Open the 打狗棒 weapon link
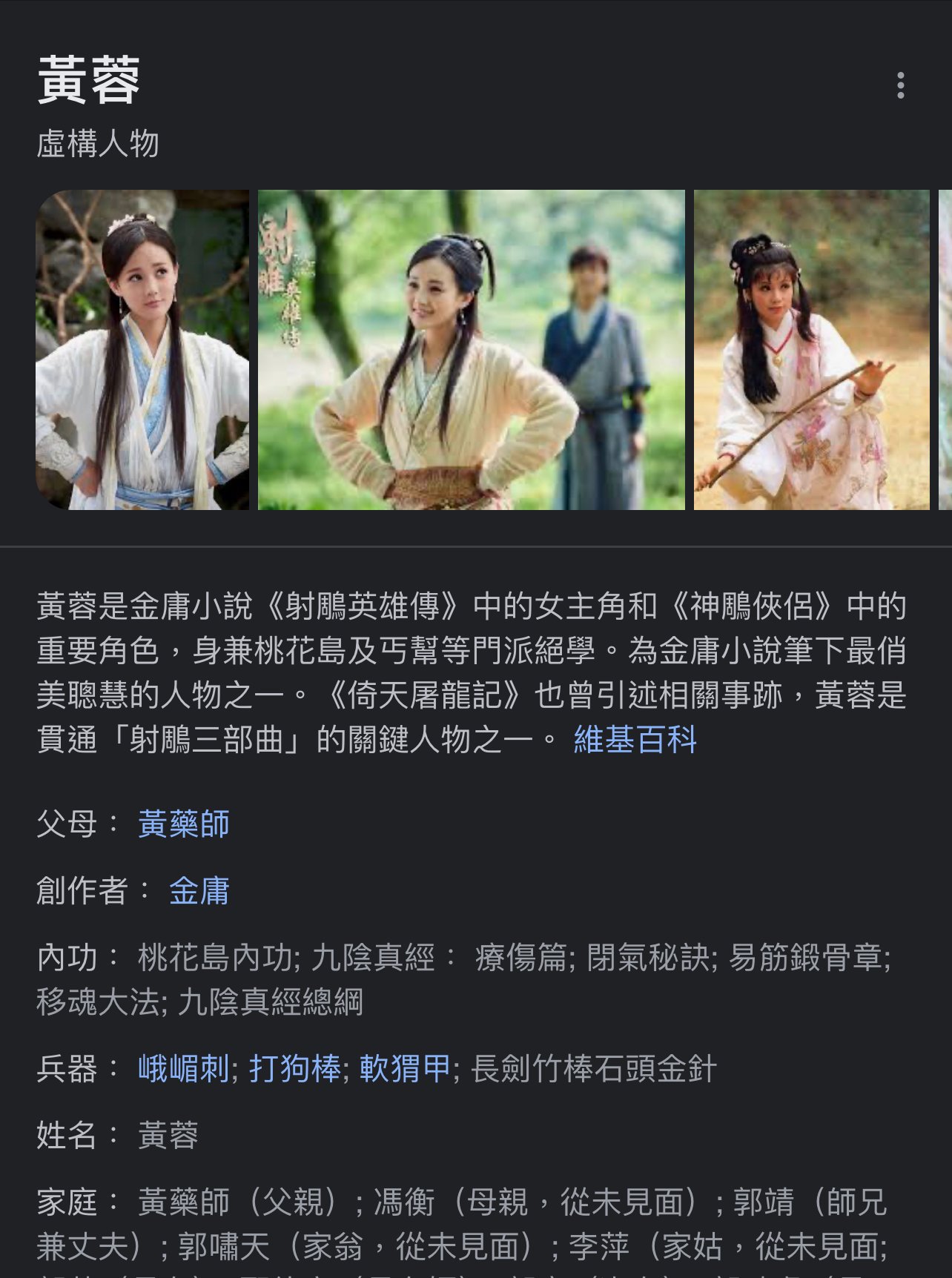The image size is (952, 1278). [294, 1068]
